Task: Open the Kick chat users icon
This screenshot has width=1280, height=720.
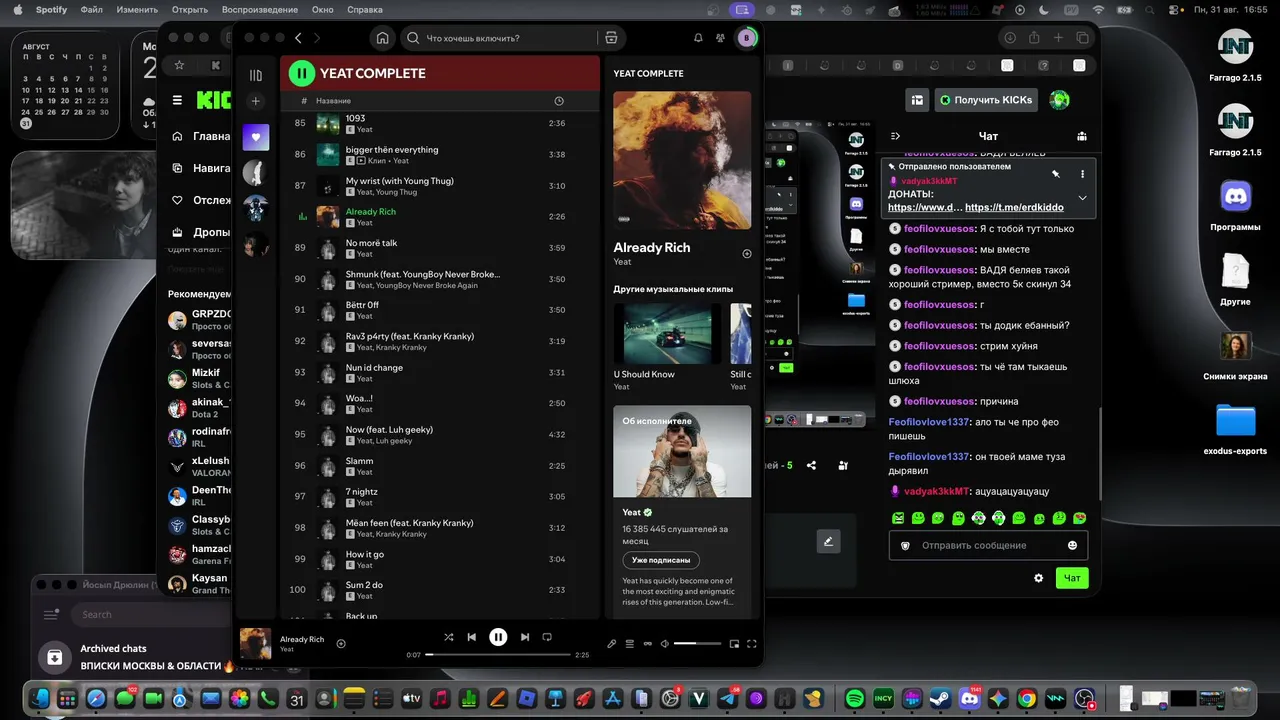Action: [x=1081, y=136]
